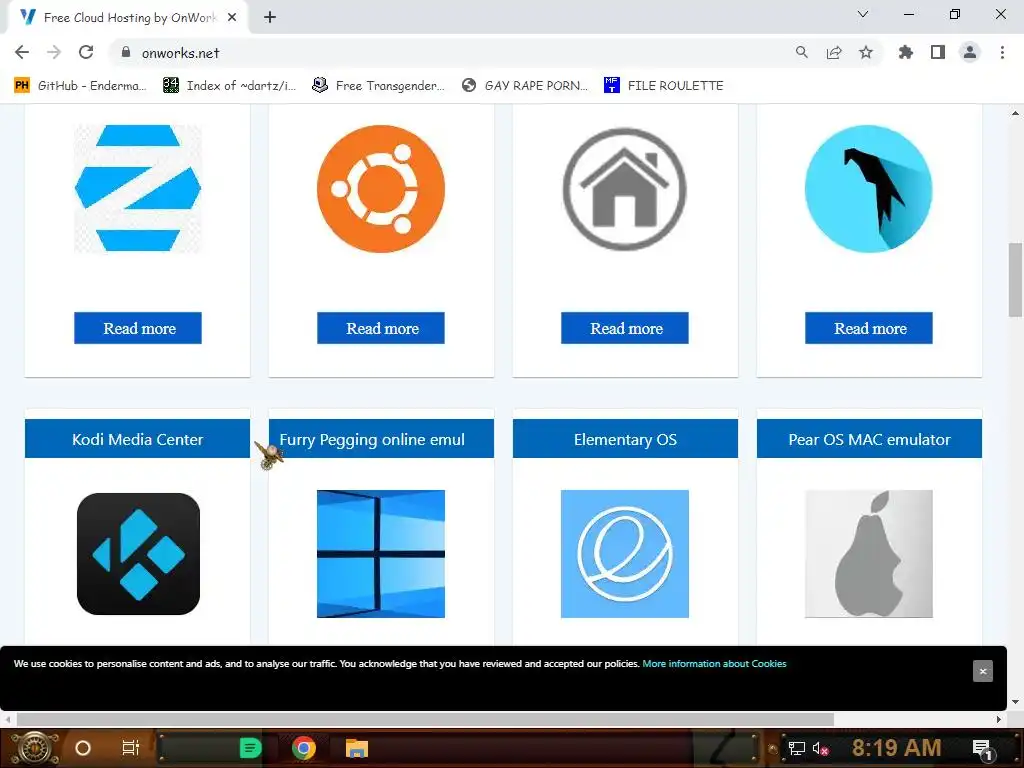The image size is (1024, 768).
Task: Switch to Chrome from the taskbar
Action: click(x=304, y=748)
